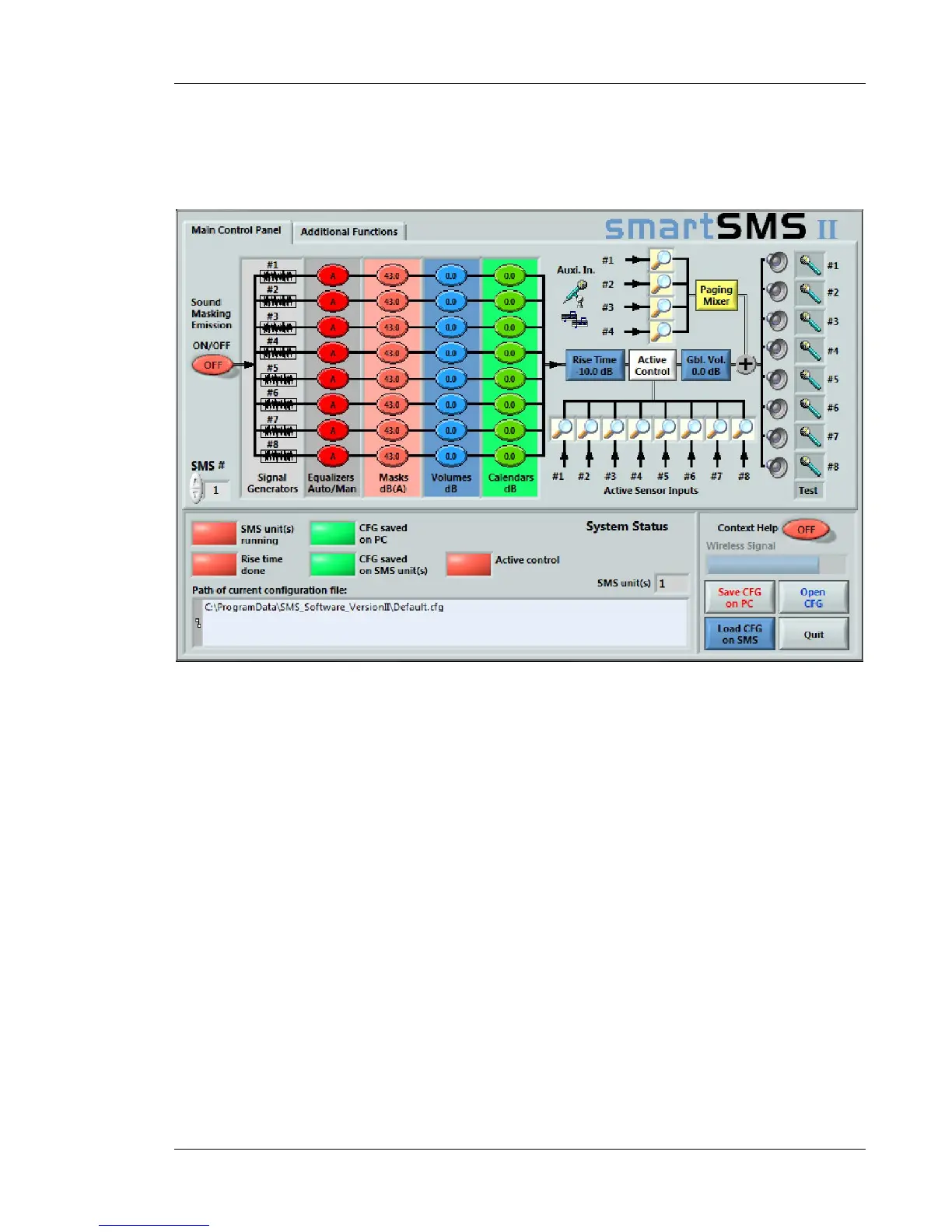Click Save CFG on PC button
The width and height of the screenshot is (952, 1232).
tap(740, 597)
